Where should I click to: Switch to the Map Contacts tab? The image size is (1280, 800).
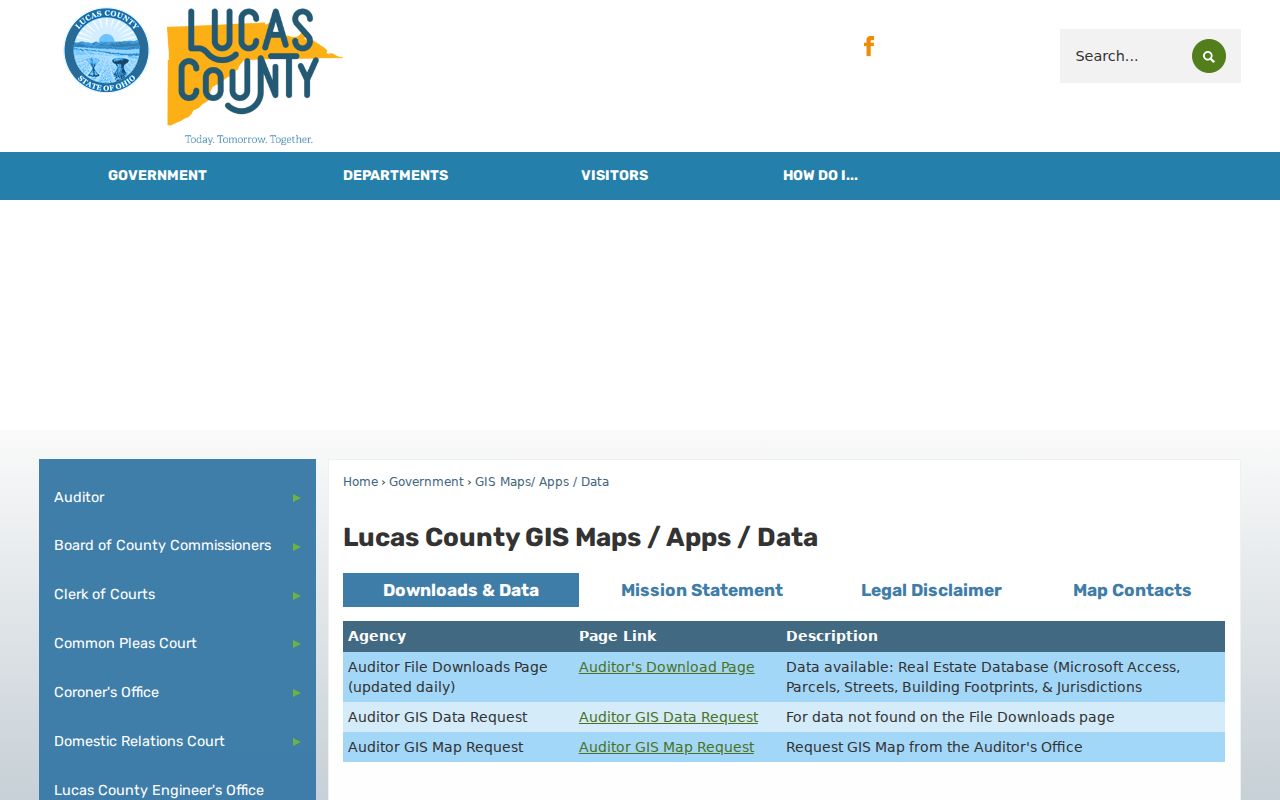tap(1132, 590)
